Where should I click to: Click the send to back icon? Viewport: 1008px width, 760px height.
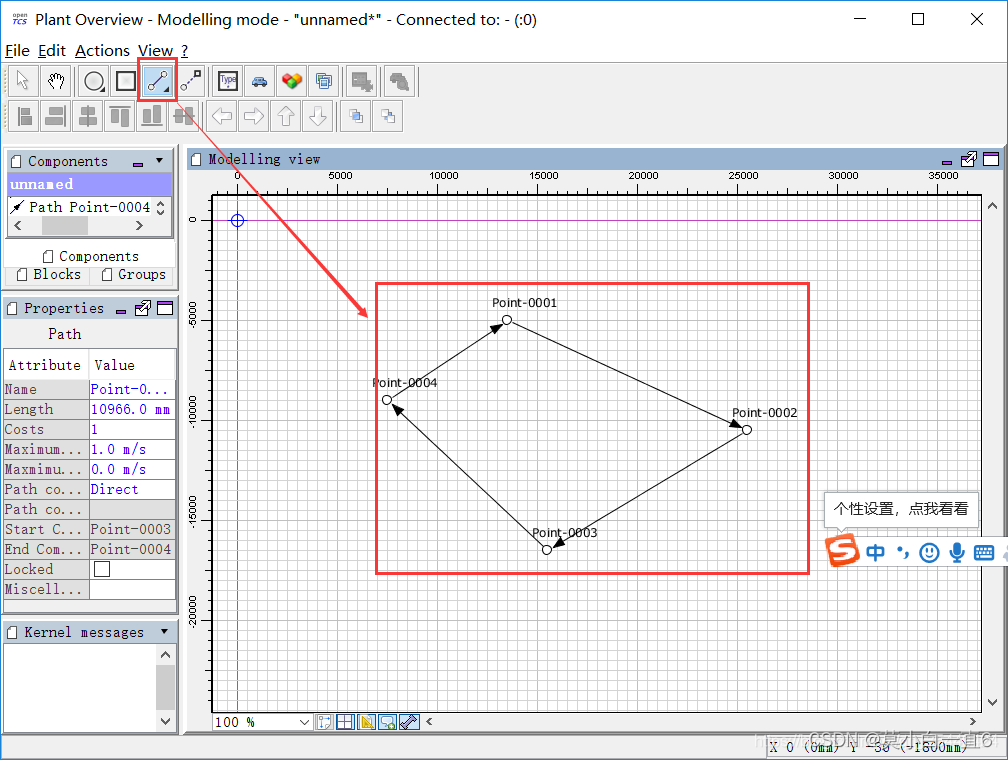pos(388,116)
